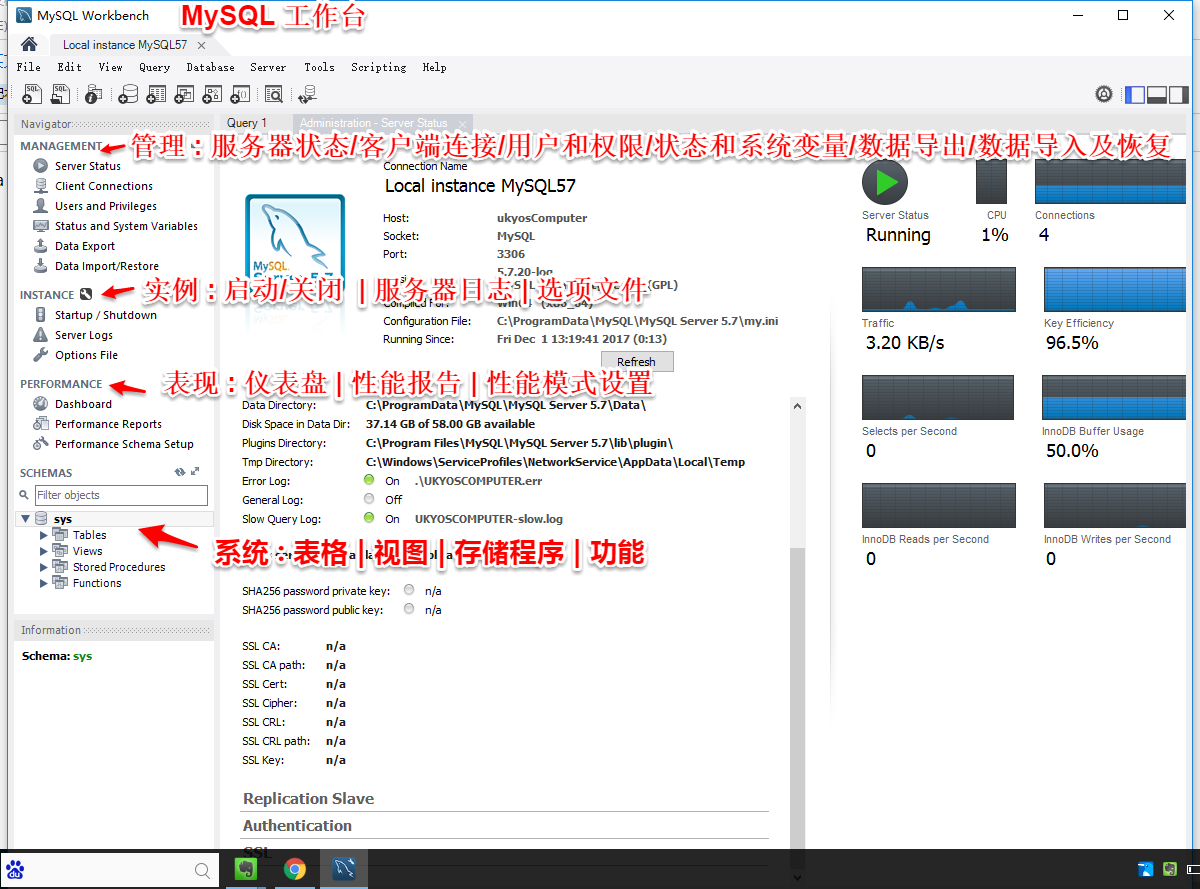
Task: Open the Query menu
Action: [x=155, y=67]
